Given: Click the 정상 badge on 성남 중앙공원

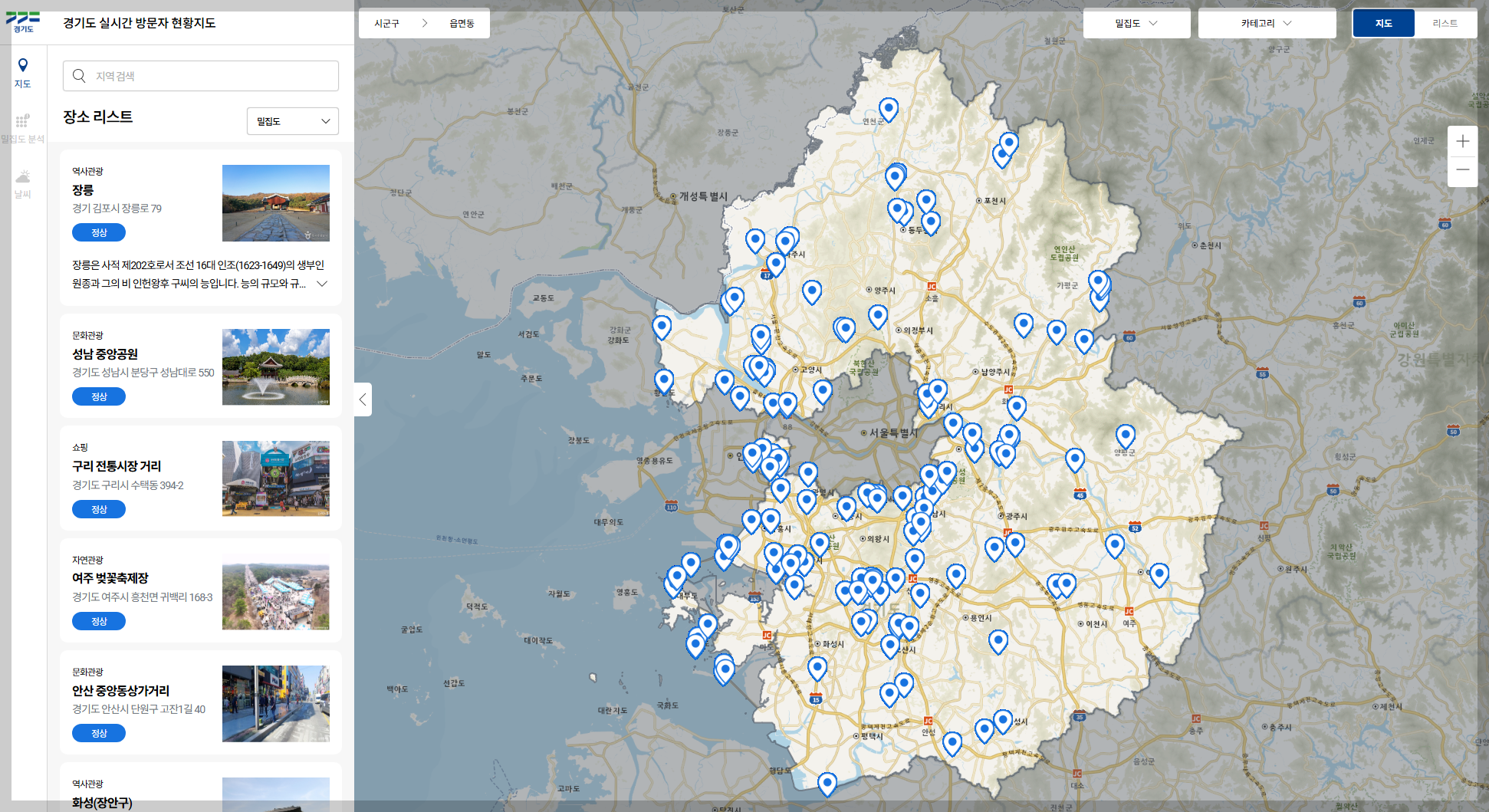Looking at the screenshot, I should point(99,396).
